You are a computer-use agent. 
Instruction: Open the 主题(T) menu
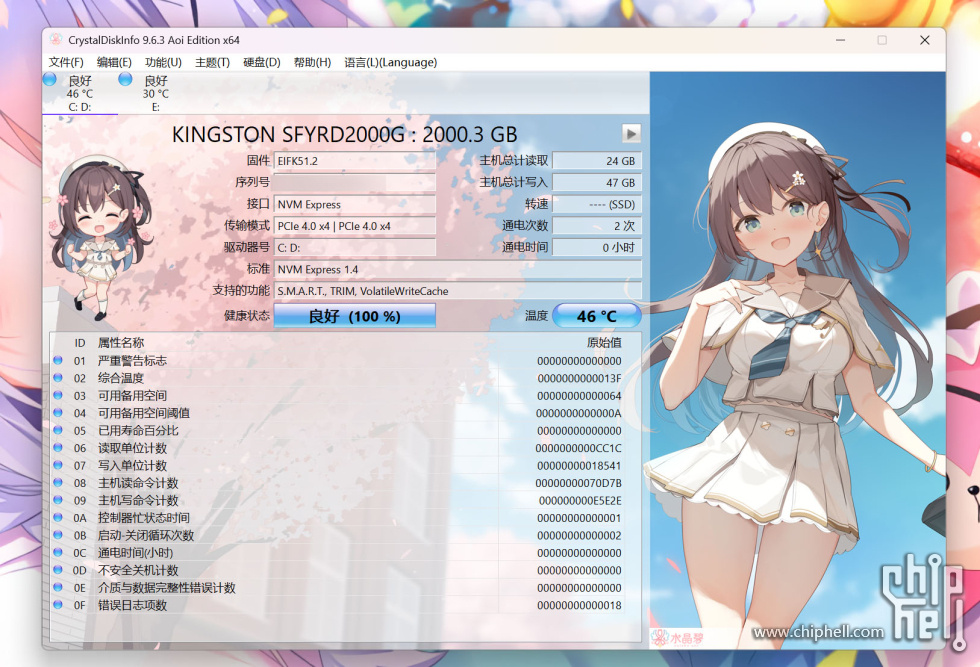click(x=212, y=63)
